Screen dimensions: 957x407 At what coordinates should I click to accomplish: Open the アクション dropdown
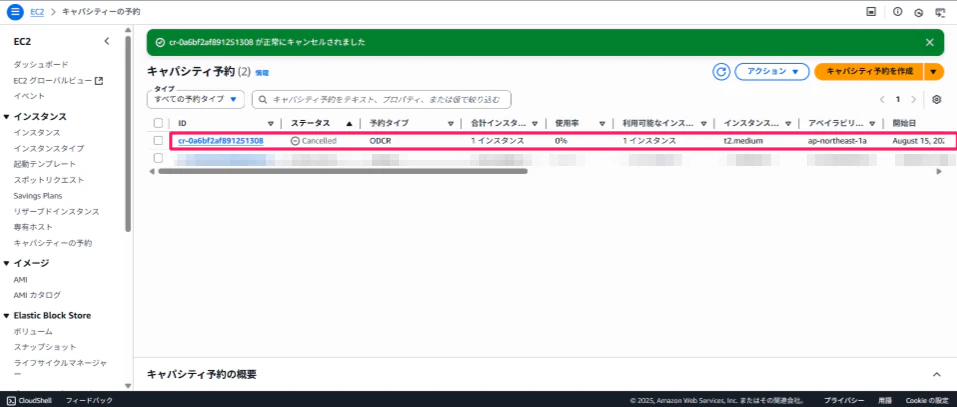coord(772,71)
